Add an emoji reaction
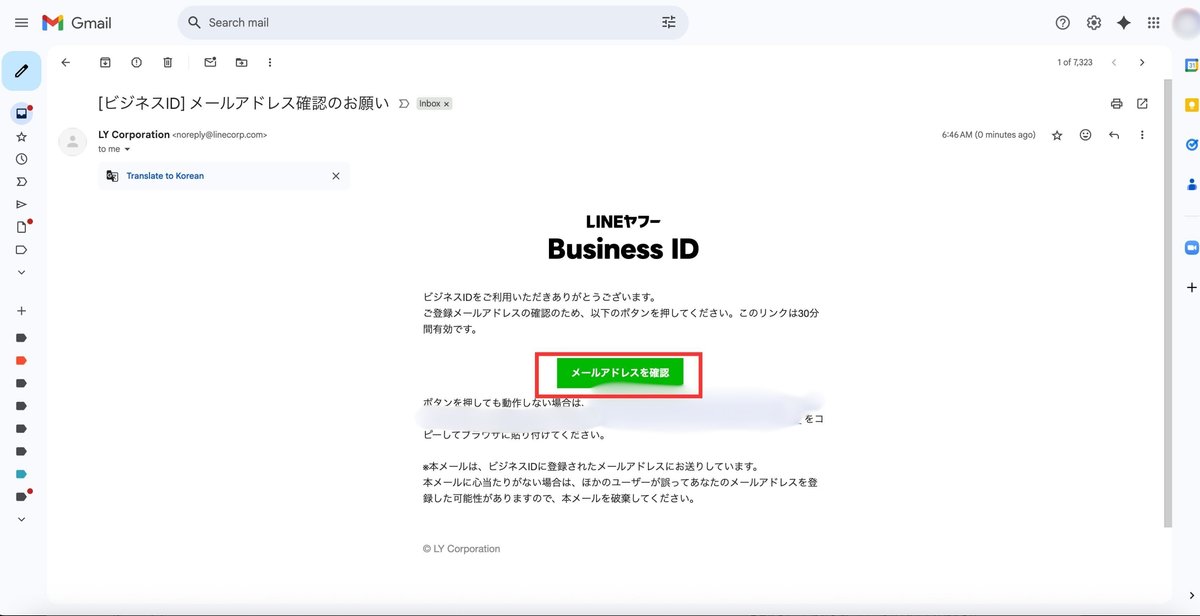 pos(1085,135)
